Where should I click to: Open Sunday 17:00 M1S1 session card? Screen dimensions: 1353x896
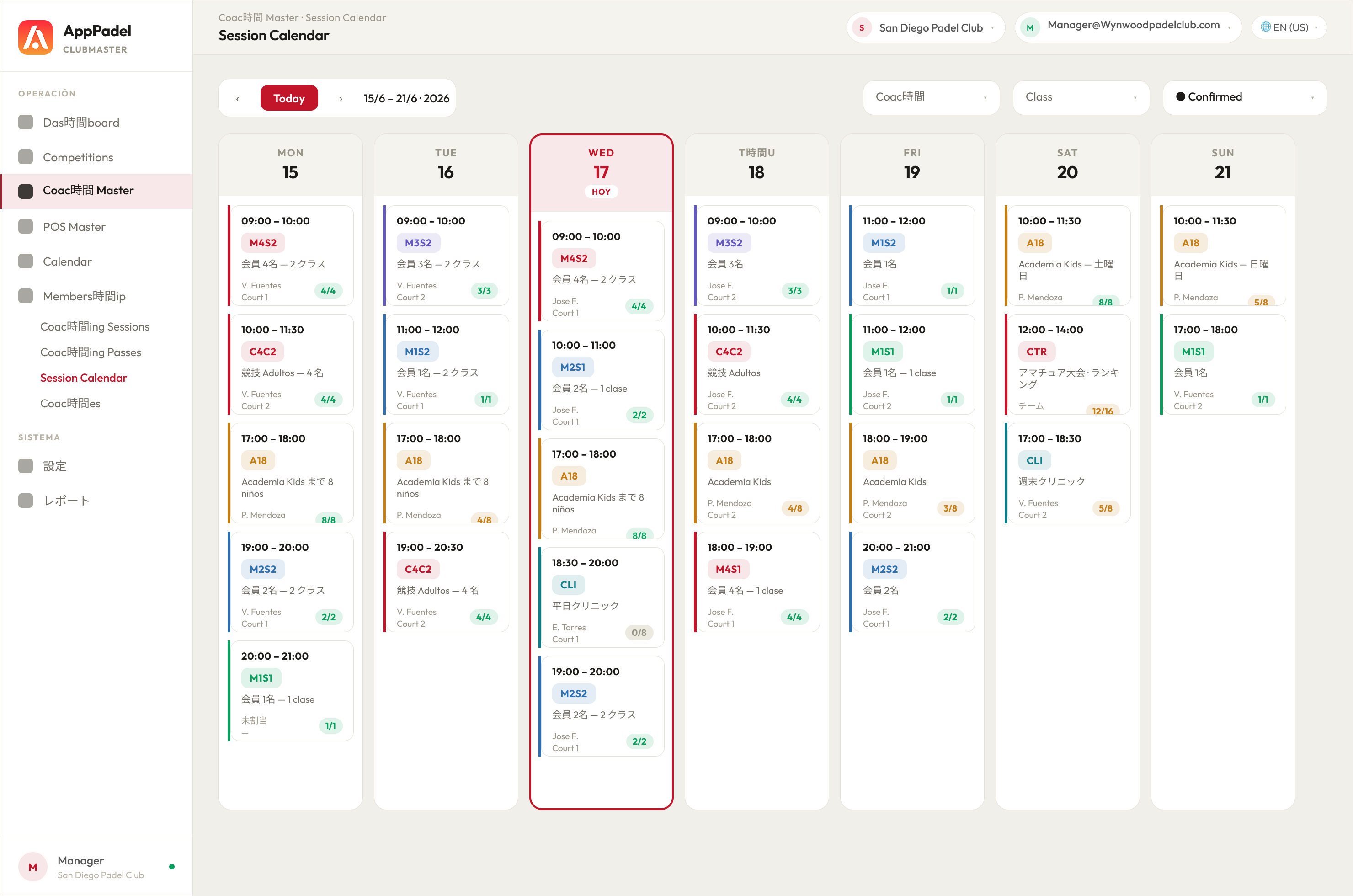coord(1223,364)
